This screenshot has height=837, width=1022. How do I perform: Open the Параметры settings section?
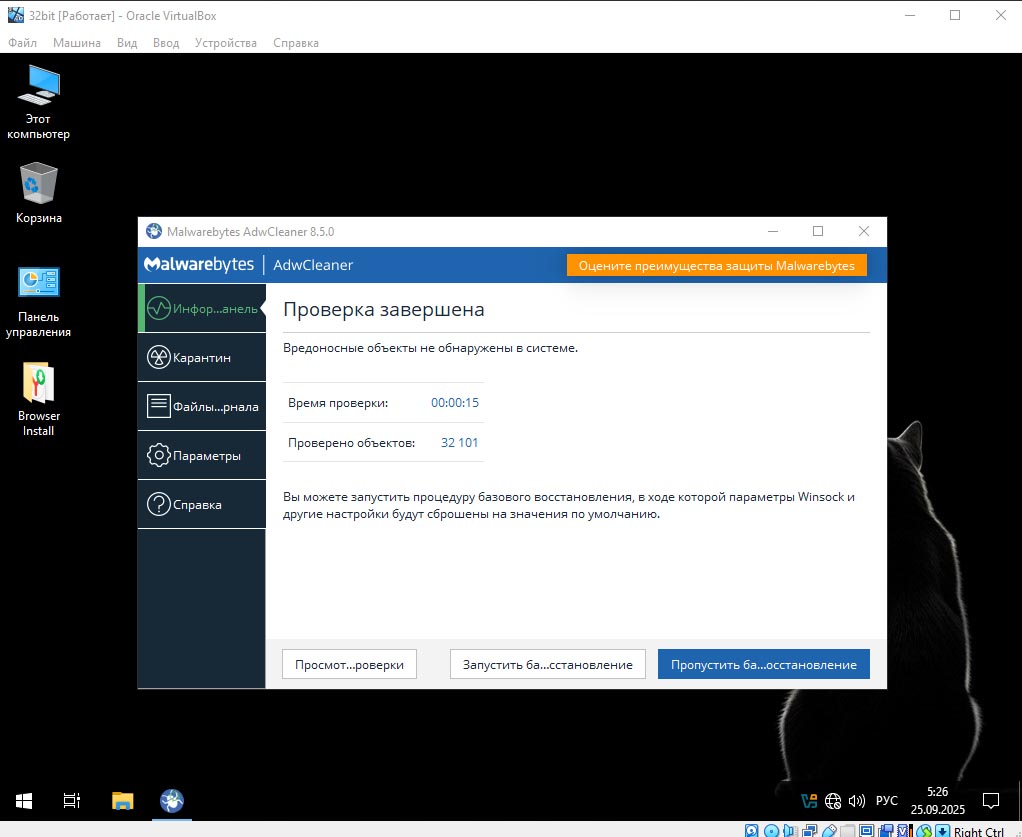202,455
